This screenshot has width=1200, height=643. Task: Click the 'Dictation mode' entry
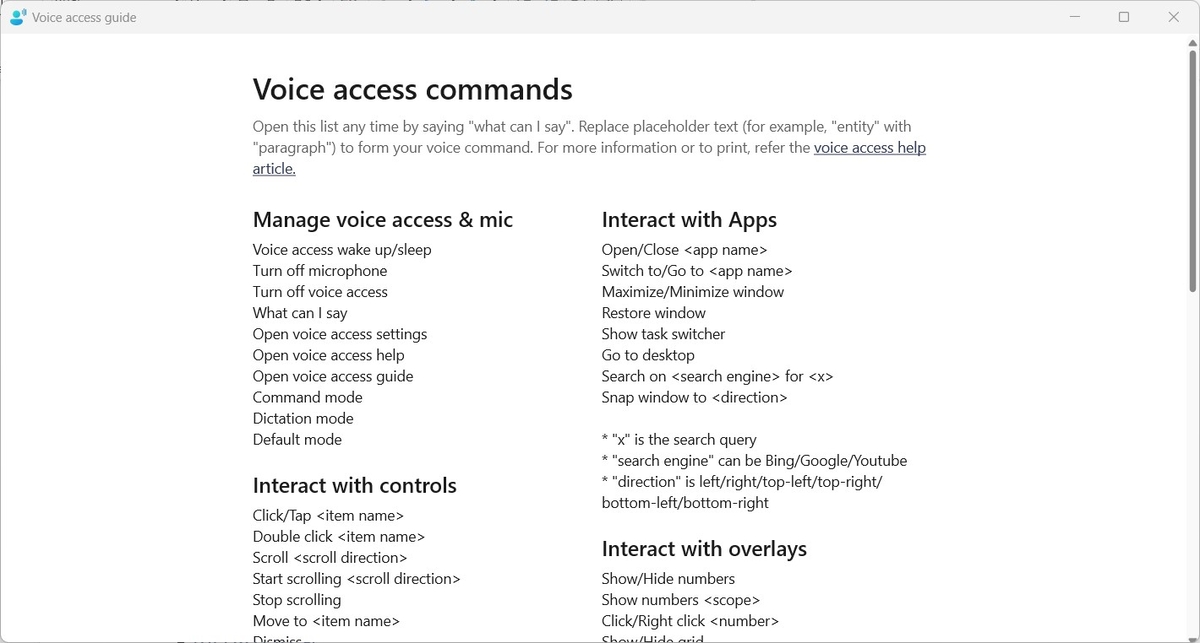click(x=303, y=418)
